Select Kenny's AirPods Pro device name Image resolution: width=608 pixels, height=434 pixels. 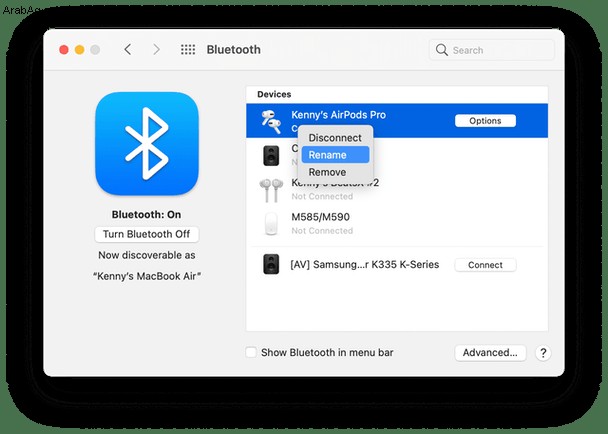(339, 115)
